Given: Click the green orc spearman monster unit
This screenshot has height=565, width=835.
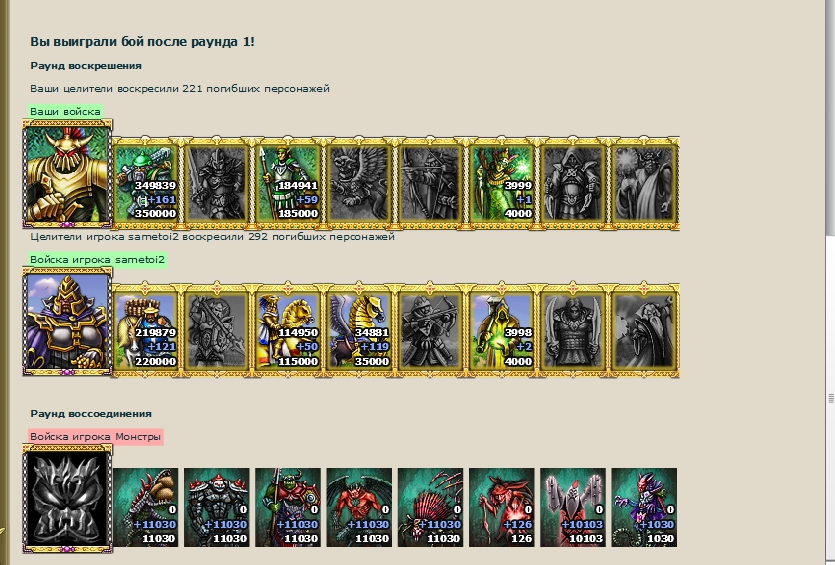Looking at the screenshot, I should [x=288, y=507].
